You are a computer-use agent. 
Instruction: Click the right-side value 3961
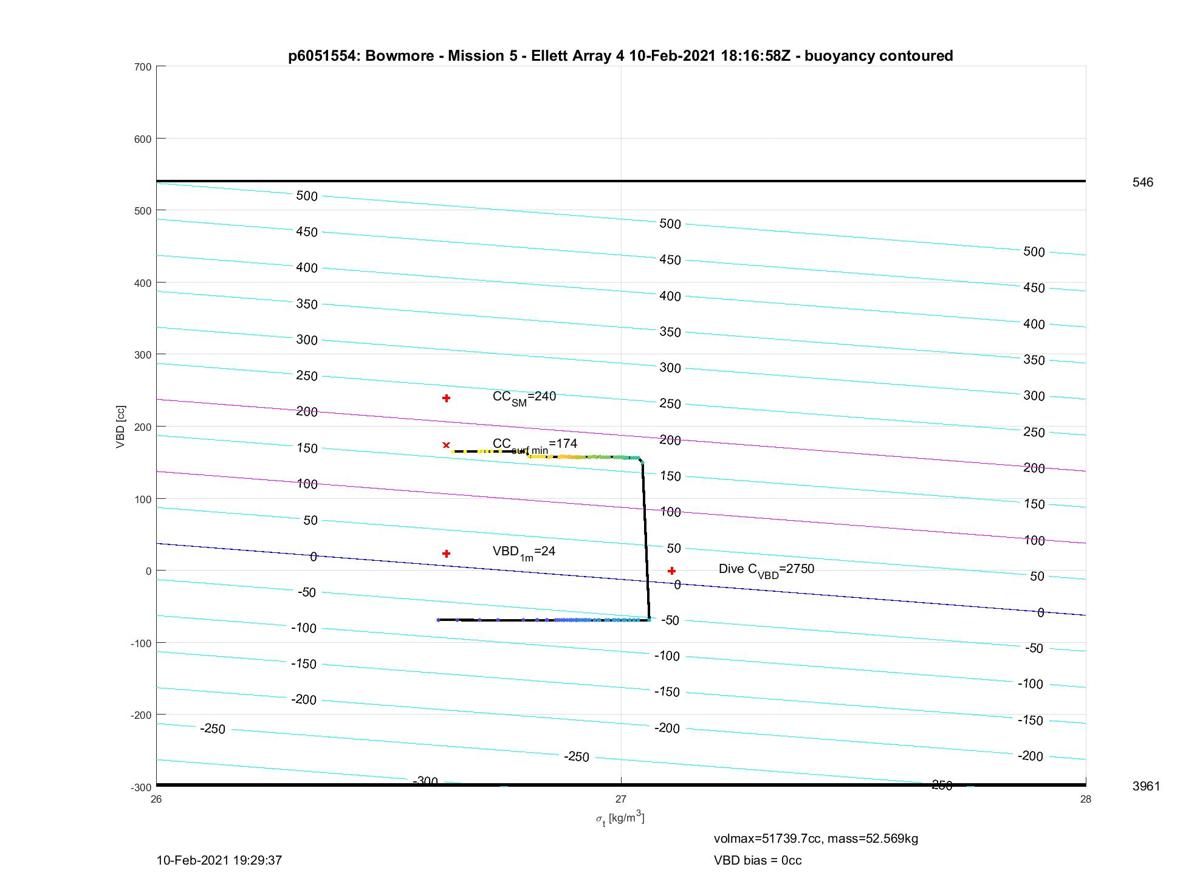[1146, 786]
